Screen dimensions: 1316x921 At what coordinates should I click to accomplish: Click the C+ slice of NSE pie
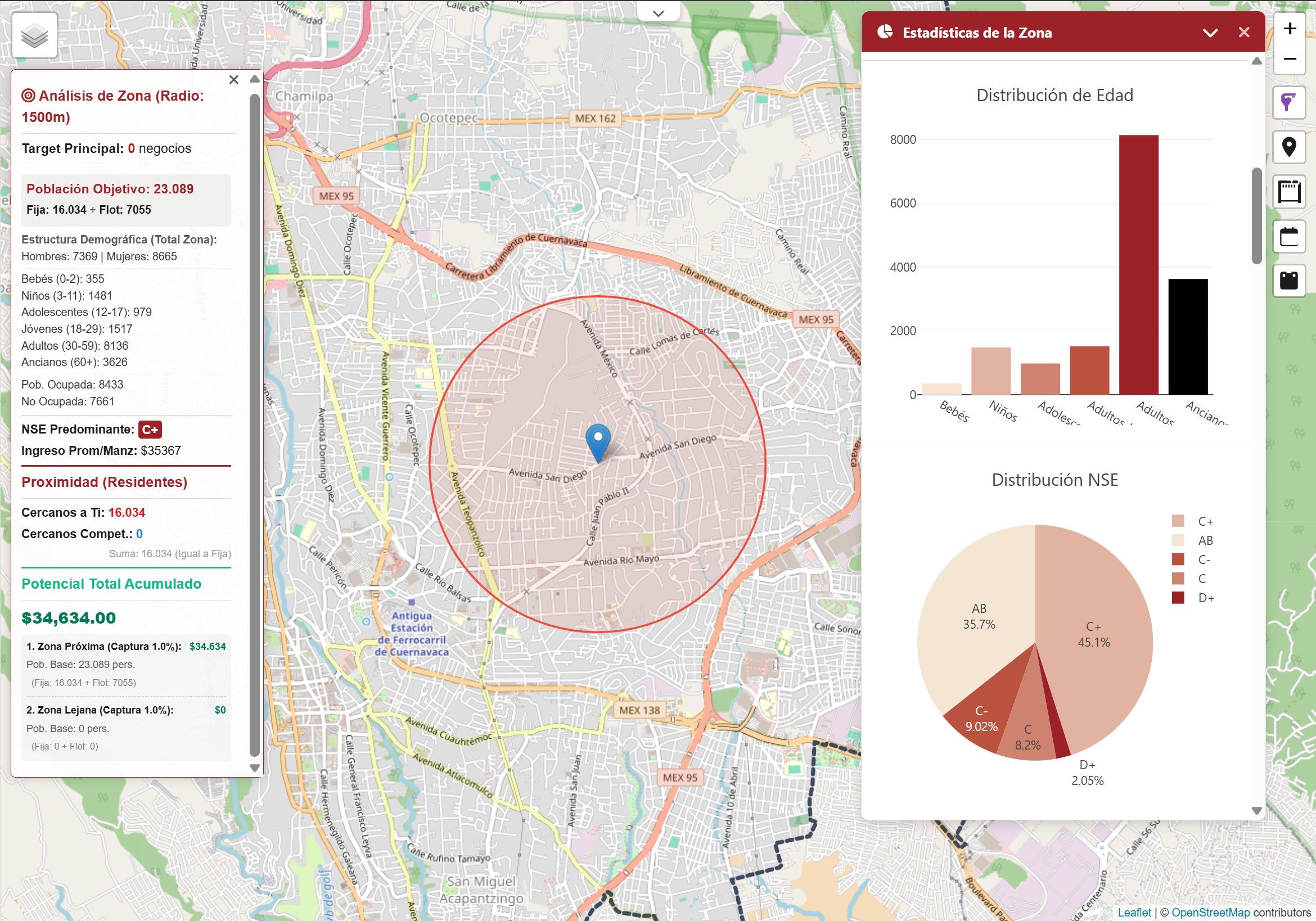point(1101,607)
